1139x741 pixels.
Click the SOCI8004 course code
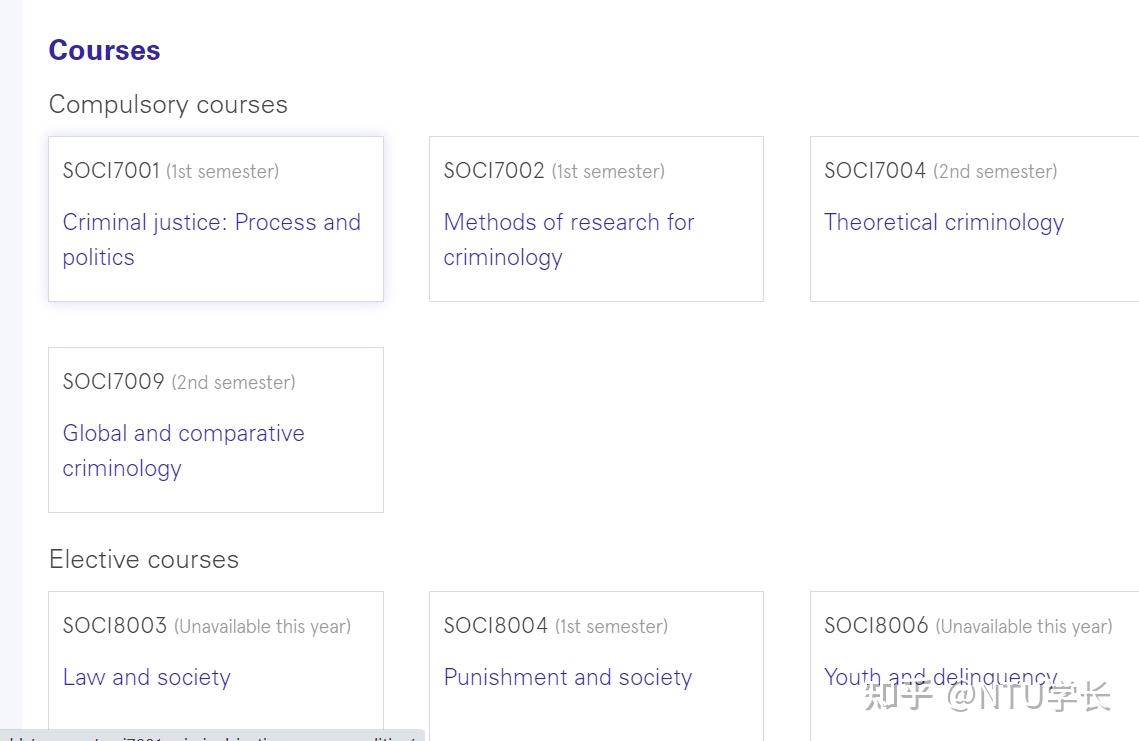[495, 626]
